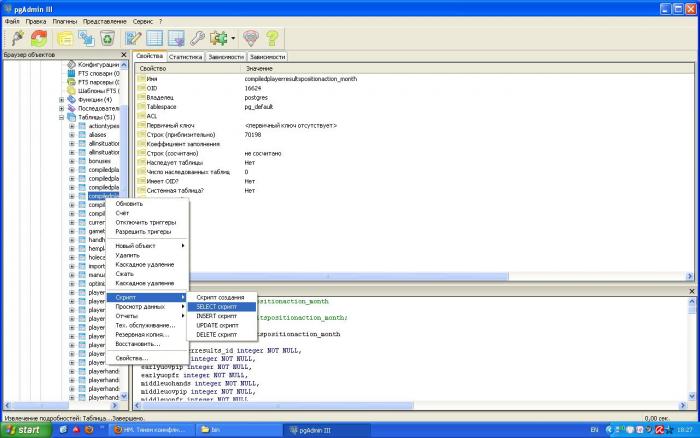Open the Отчёты submenu
The width and height of the screenshot is (700, 438).
pos(147,316)
